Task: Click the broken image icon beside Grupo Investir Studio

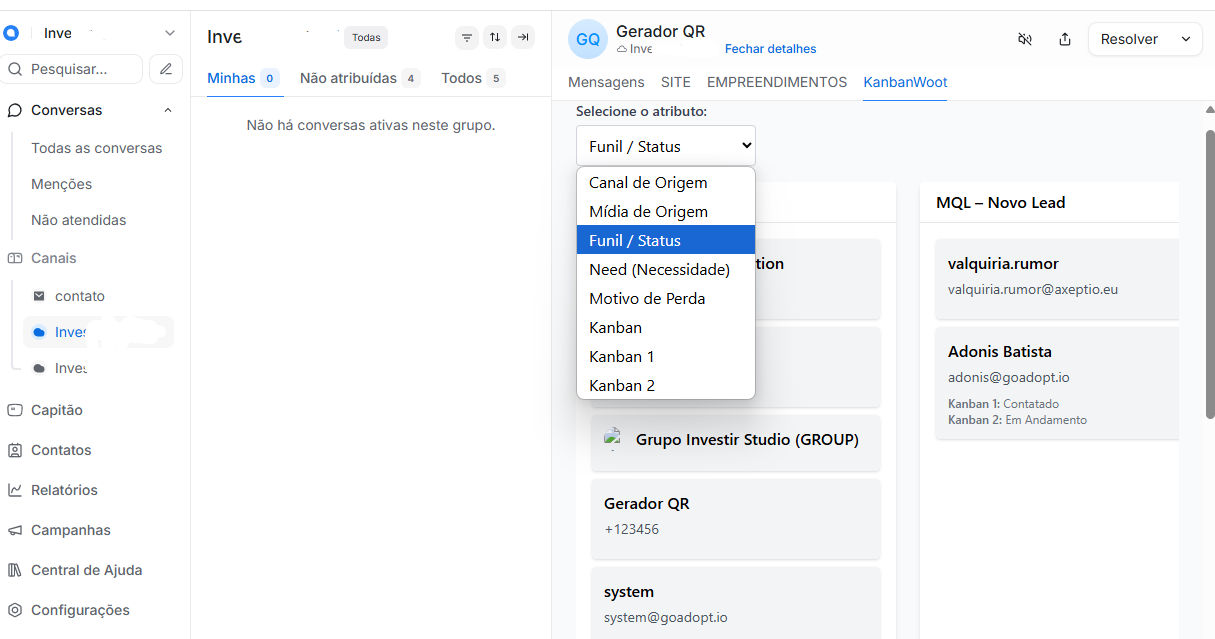Action: [613, 438]
